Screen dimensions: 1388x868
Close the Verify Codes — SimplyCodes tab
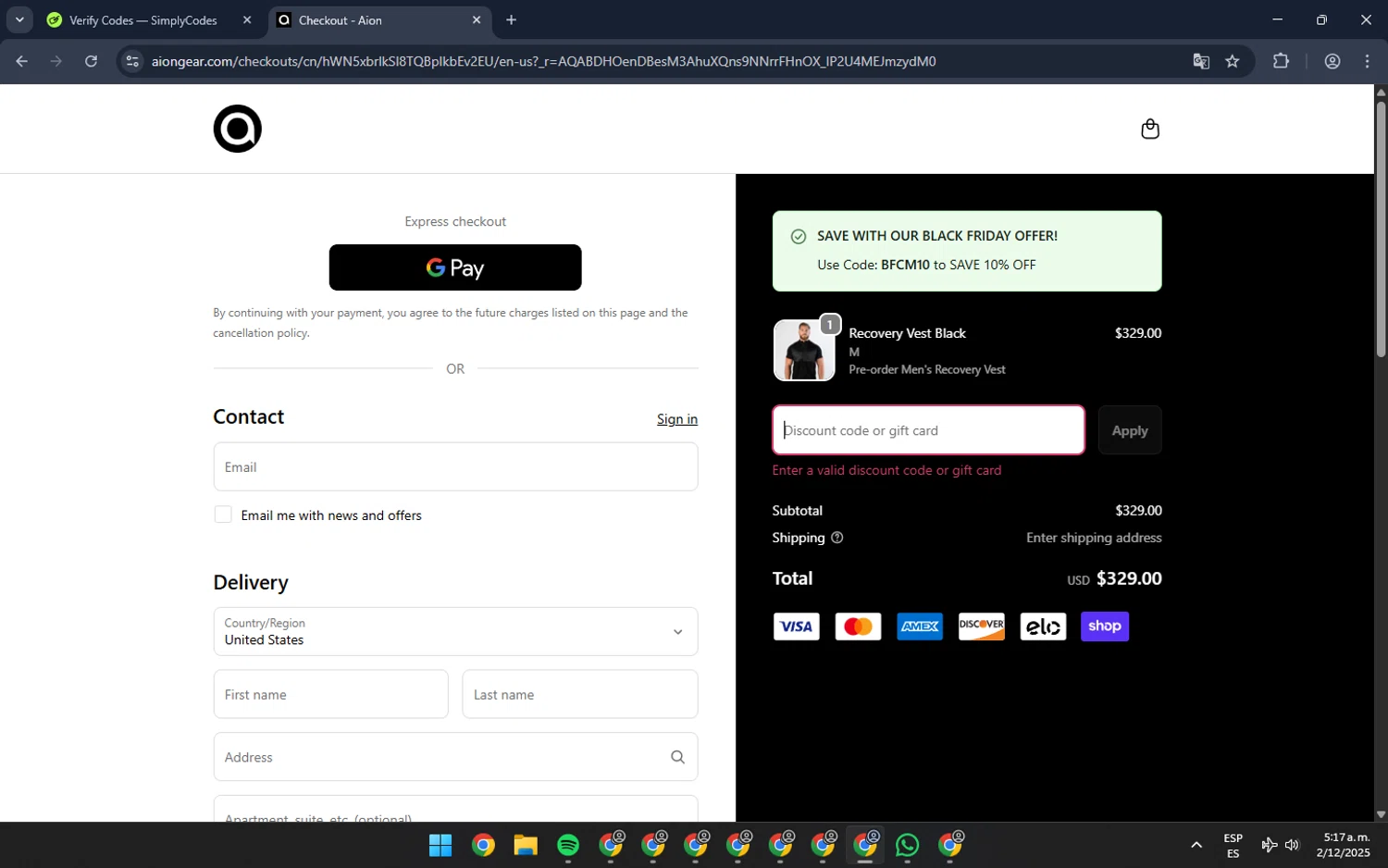pos(247,19)
